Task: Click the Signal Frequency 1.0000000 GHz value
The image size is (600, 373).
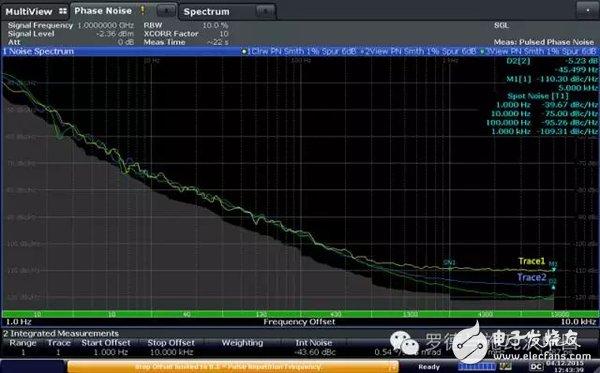Action: [106, 25]
